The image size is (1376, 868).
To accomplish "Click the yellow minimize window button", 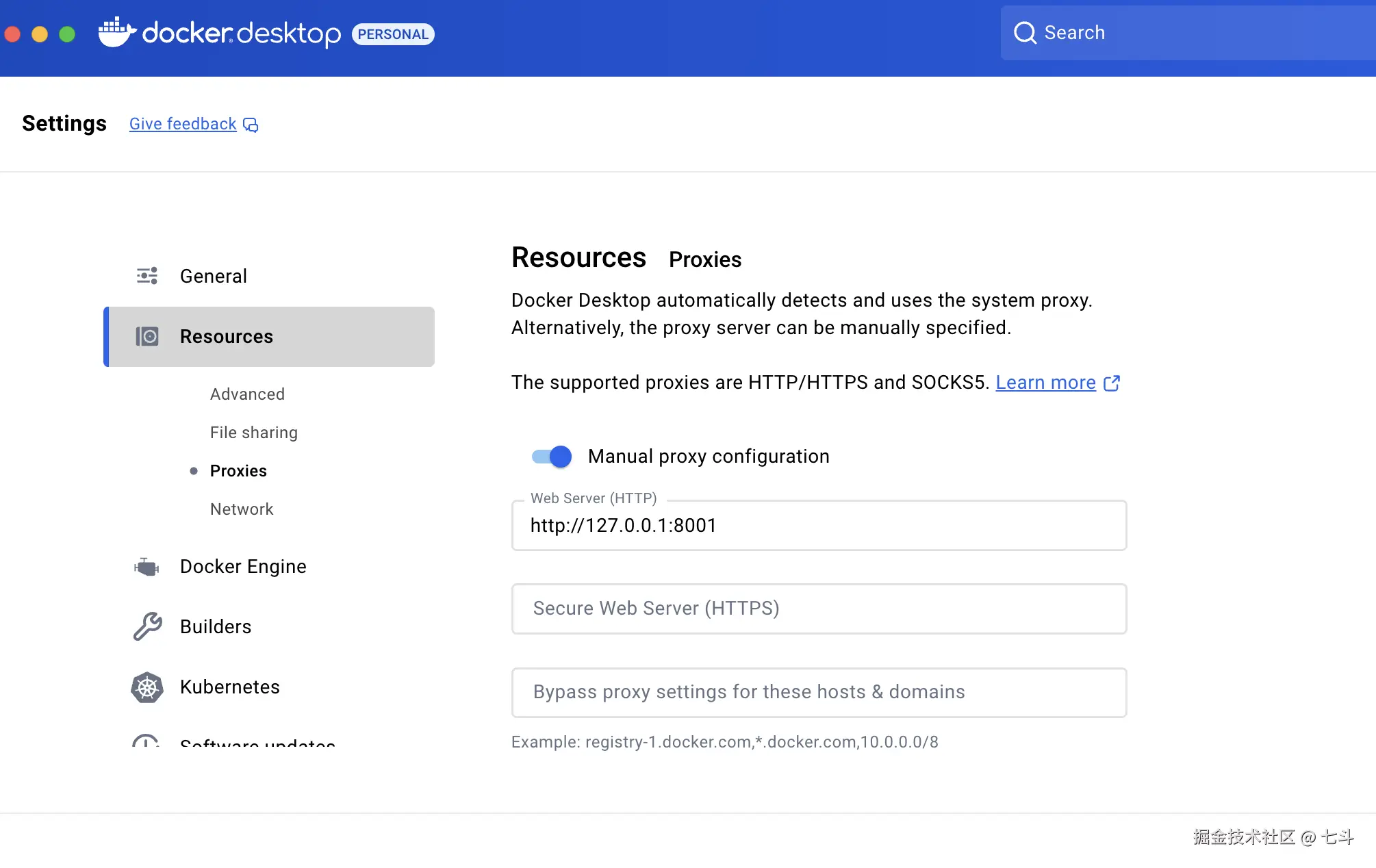I will coord(40,34).
